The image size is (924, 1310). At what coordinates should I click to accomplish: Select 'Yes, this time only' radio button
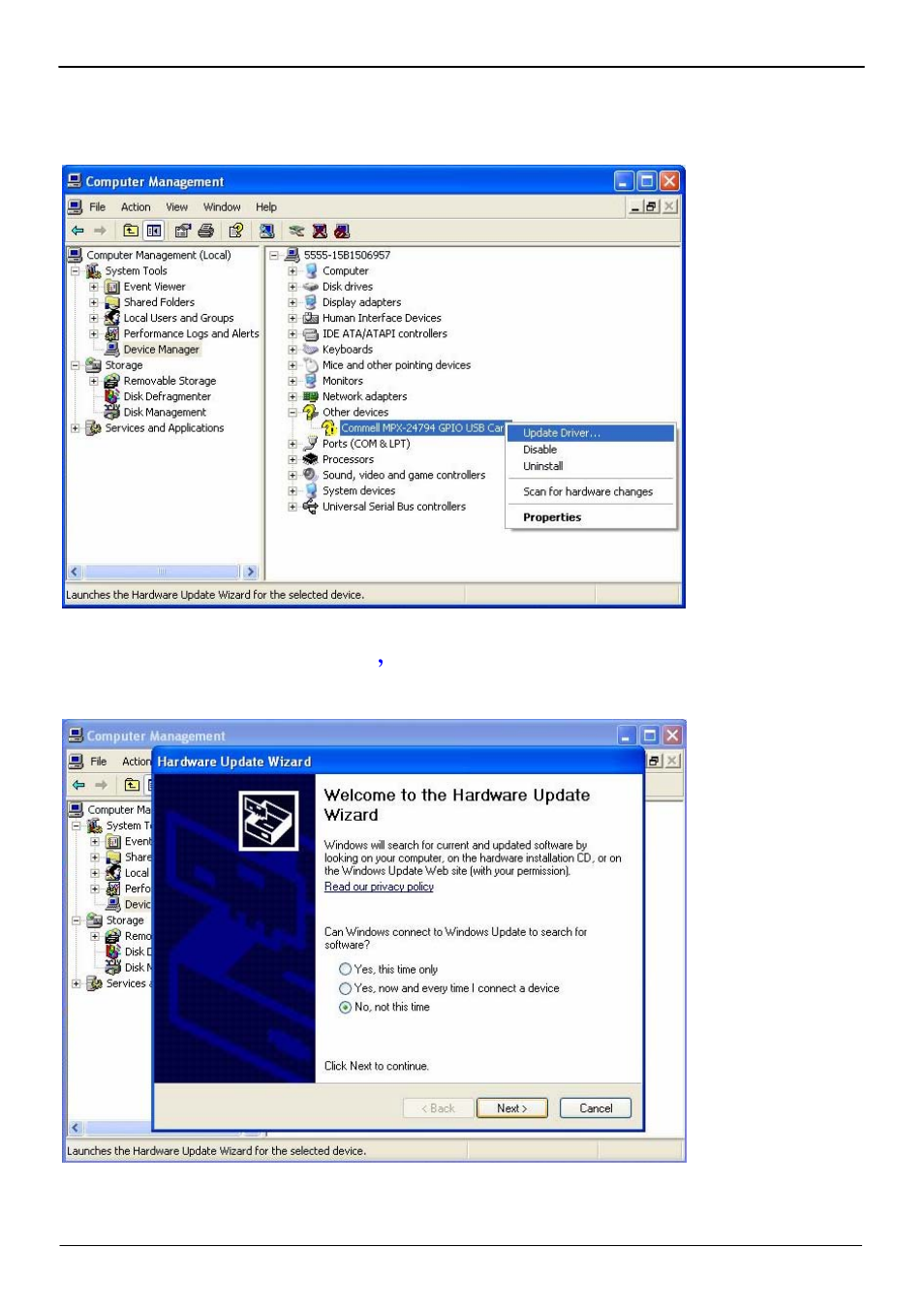coord(345,969)
